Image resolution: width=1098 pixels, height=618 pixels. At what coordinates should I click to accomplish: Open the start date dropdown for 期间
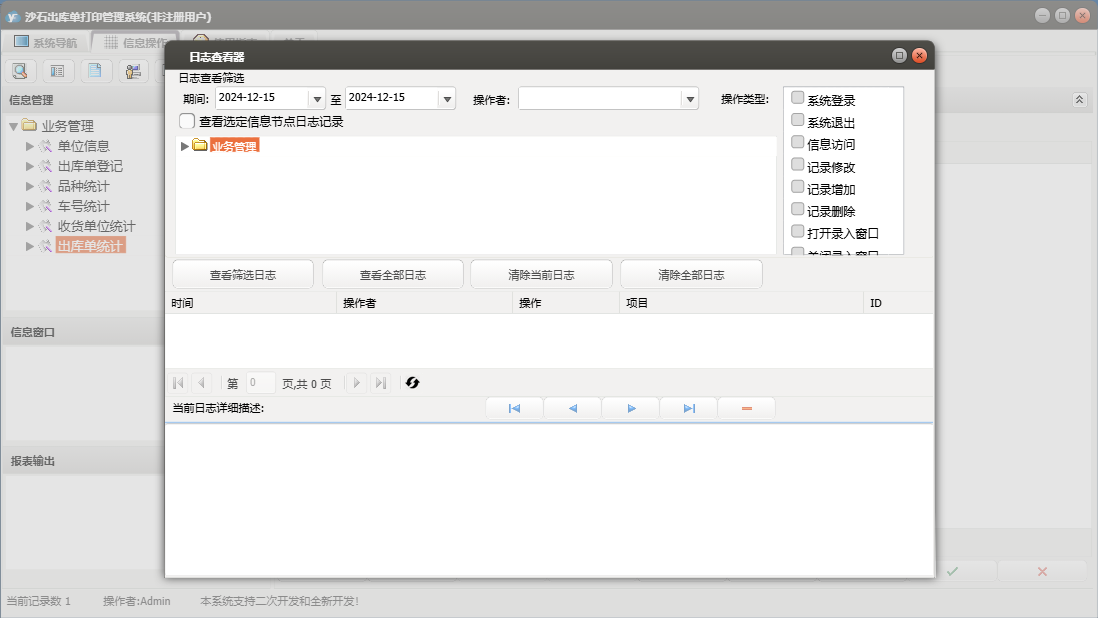click(x=318, y=99)
